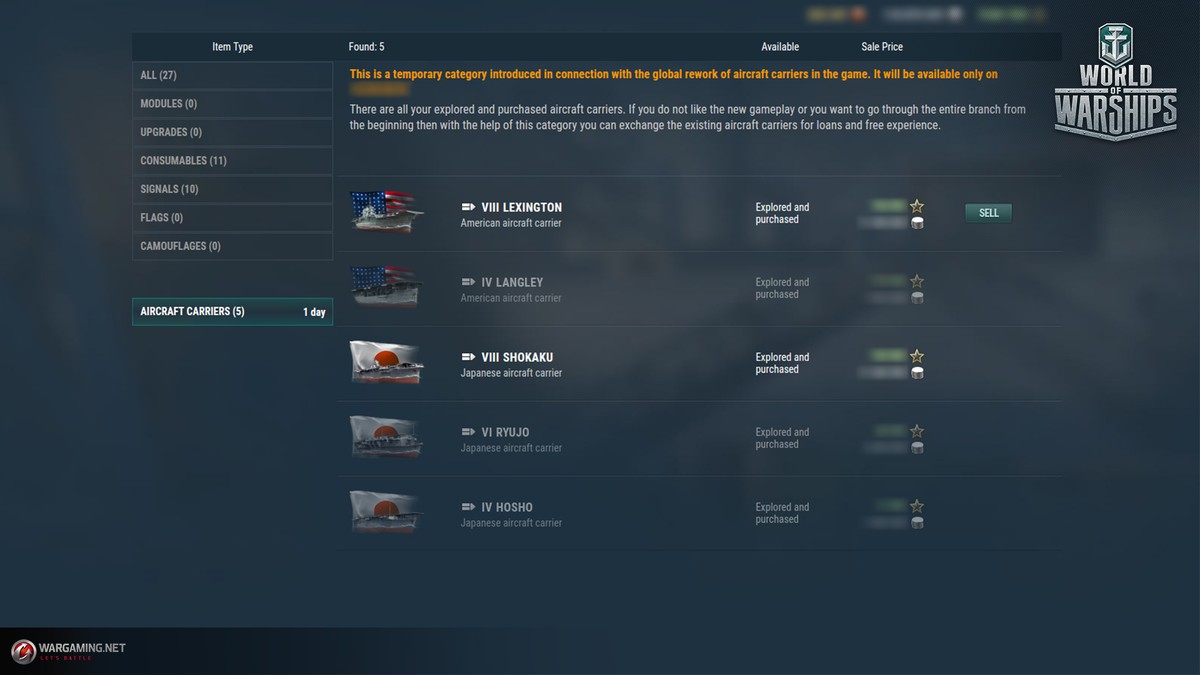Open the SIGNALS (10) category
Screen dimensions: 1200x675
pos(232,189)
